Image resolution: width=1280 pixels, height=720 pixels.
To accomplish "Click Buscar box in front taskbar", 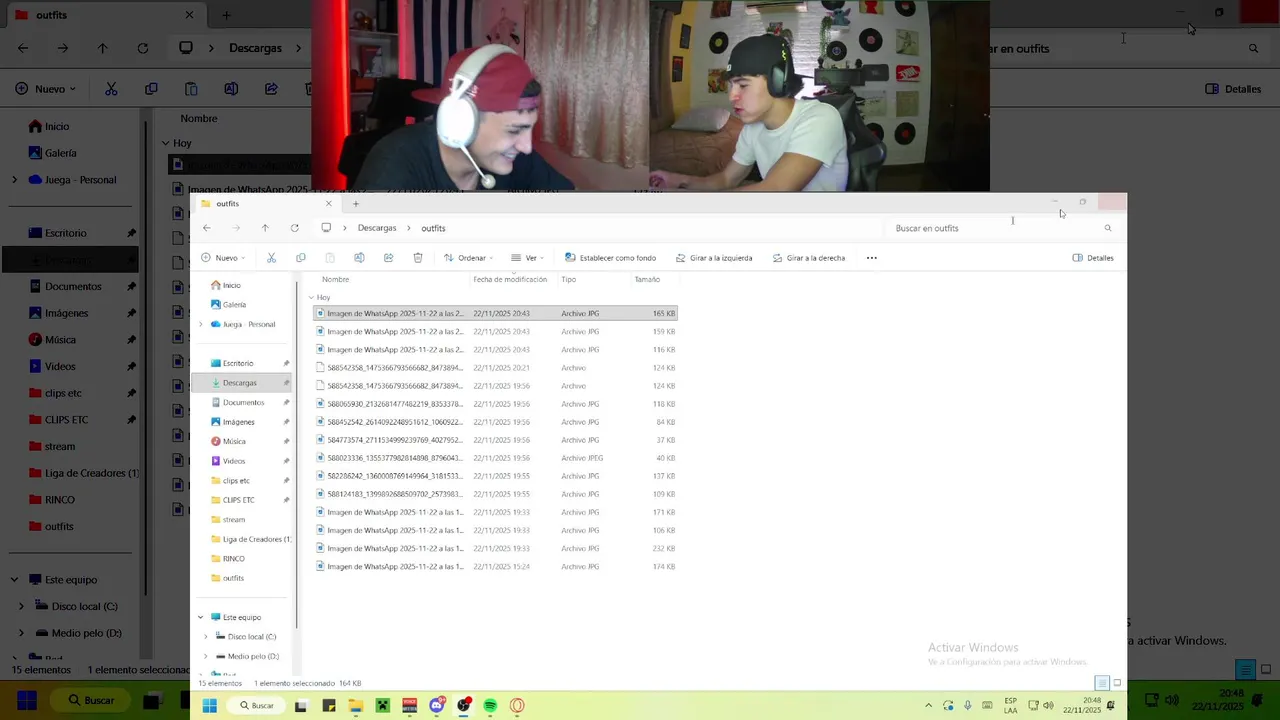I will tap(256, 706).
